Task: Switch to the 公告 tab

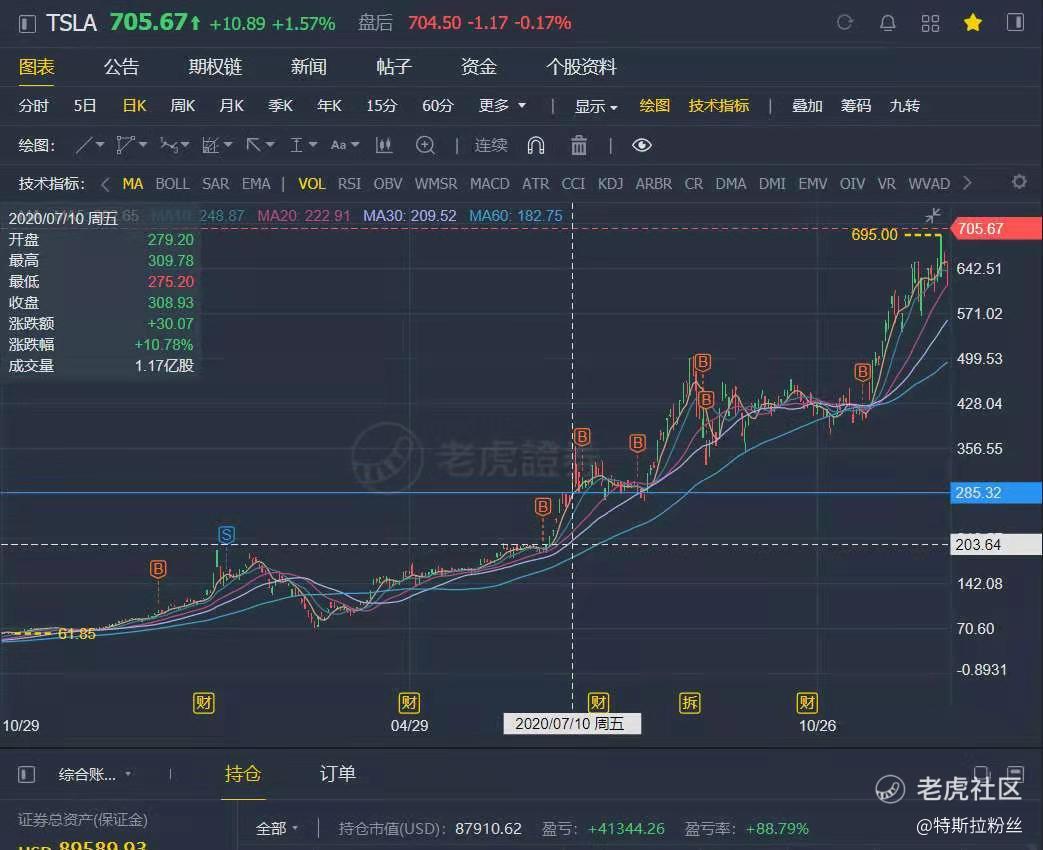Action: (121, 67)
